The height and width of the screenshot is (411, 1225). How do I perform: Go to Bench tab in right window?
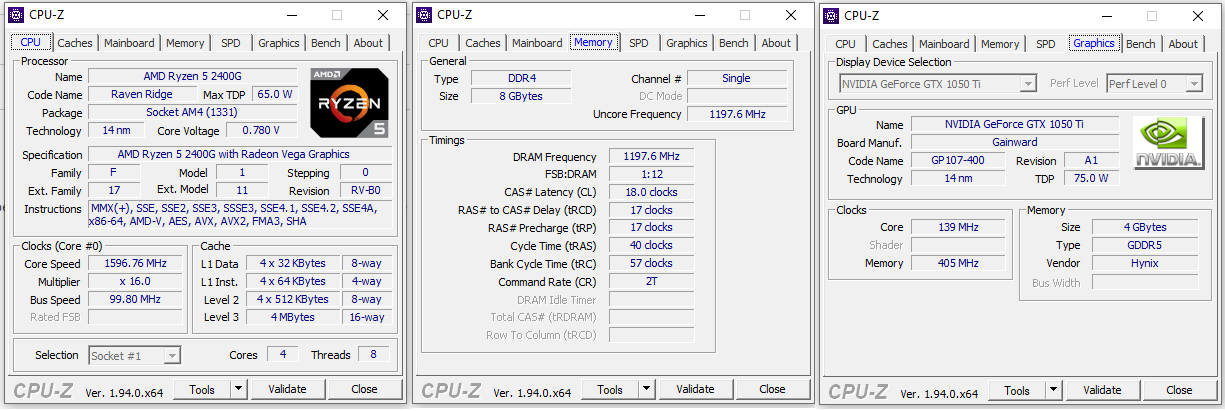click(x=1141, y=44)
